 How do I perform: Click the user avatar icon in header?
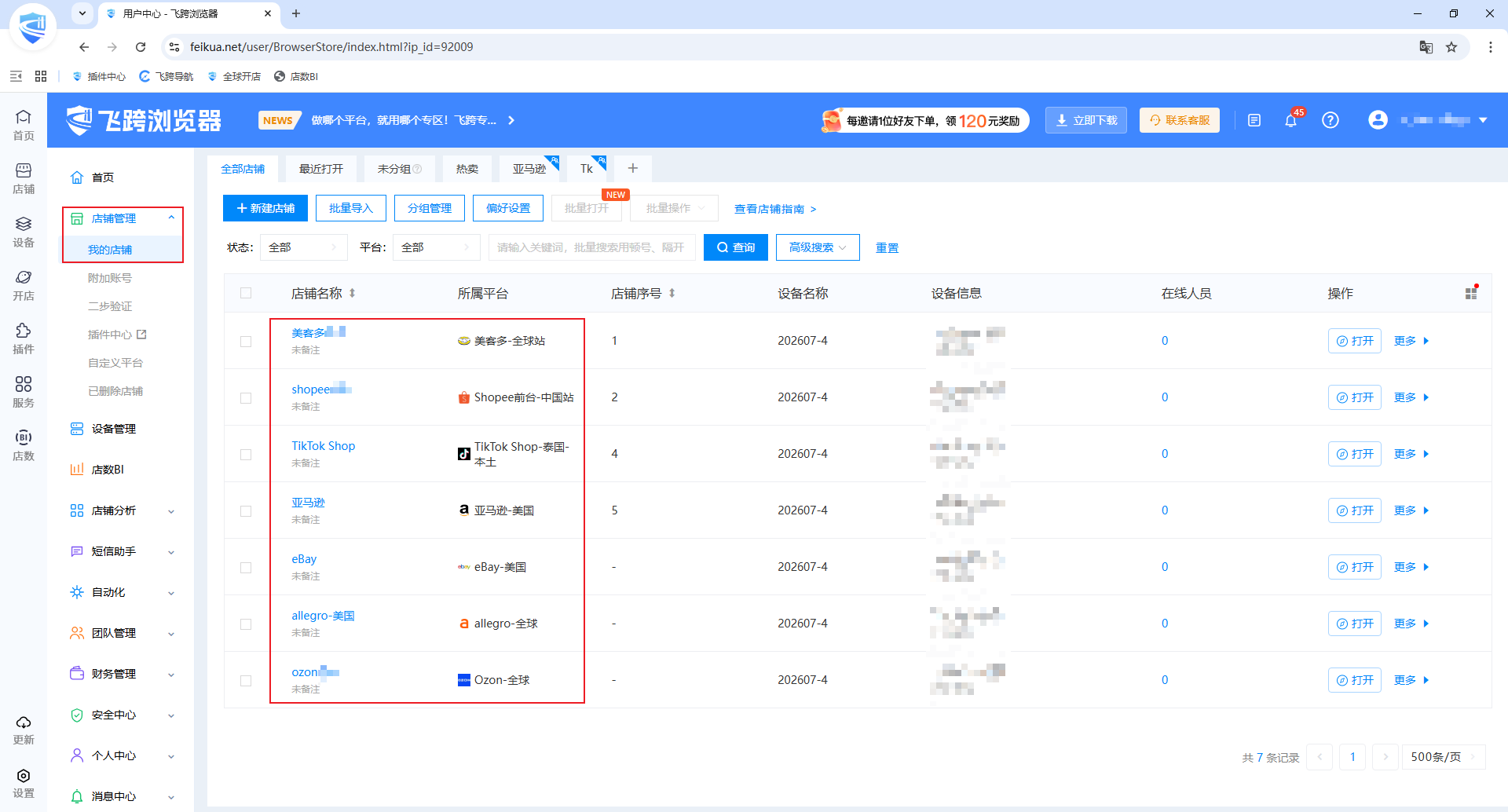(x=1378, y=120)
